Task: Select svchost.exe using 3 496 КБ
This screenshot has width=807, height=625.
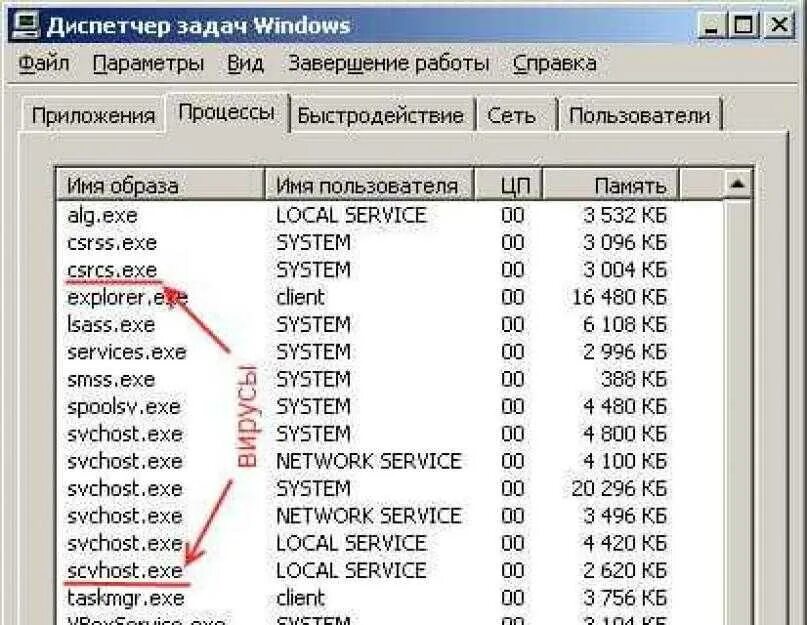Action: 125,516
